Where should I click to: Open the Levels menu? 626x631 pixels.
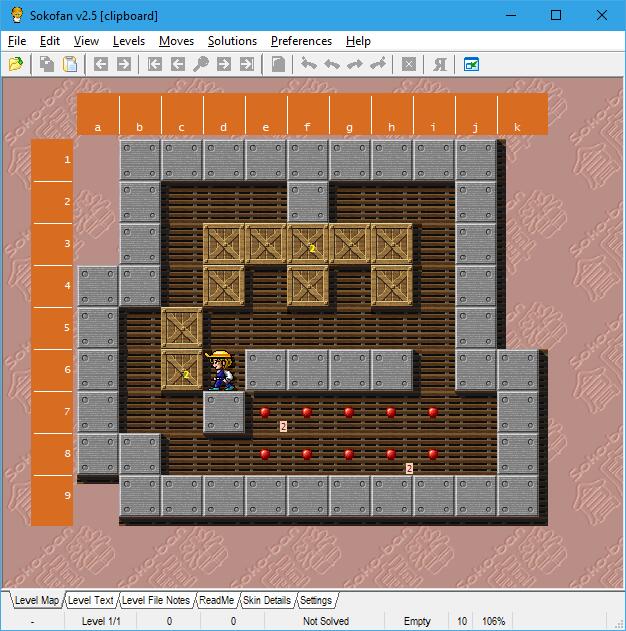pyautogui.click(x=129, y=41)
